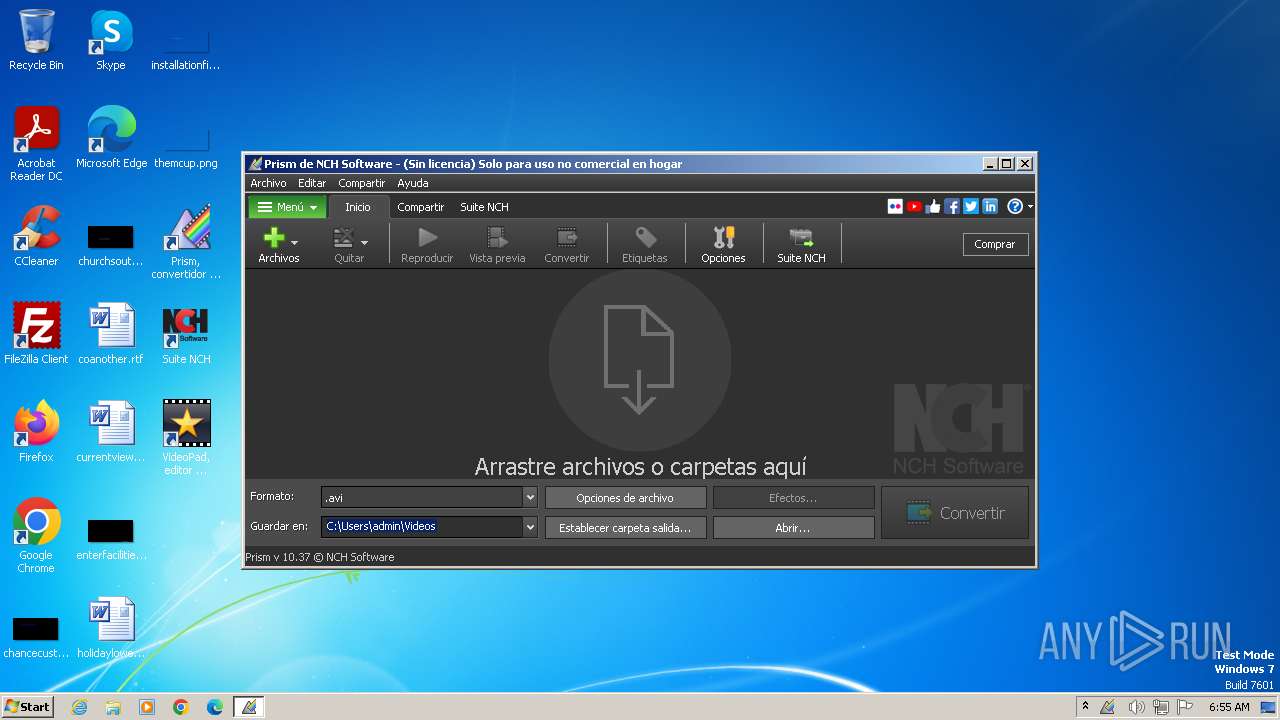Click the Flickr share icon
Screen dimensions: 1280x720
point(895,206)
